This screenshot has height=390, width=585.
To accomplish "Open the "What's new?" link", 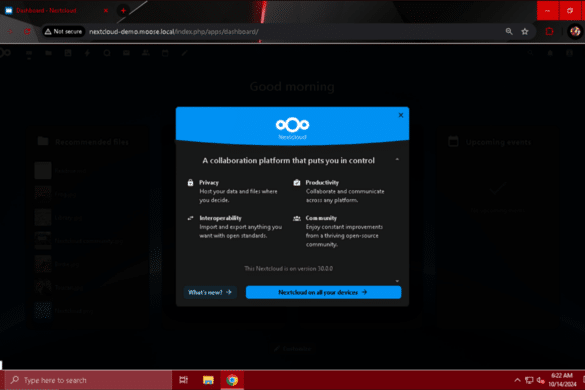I will pyautogui.click(x=210, y=292).
